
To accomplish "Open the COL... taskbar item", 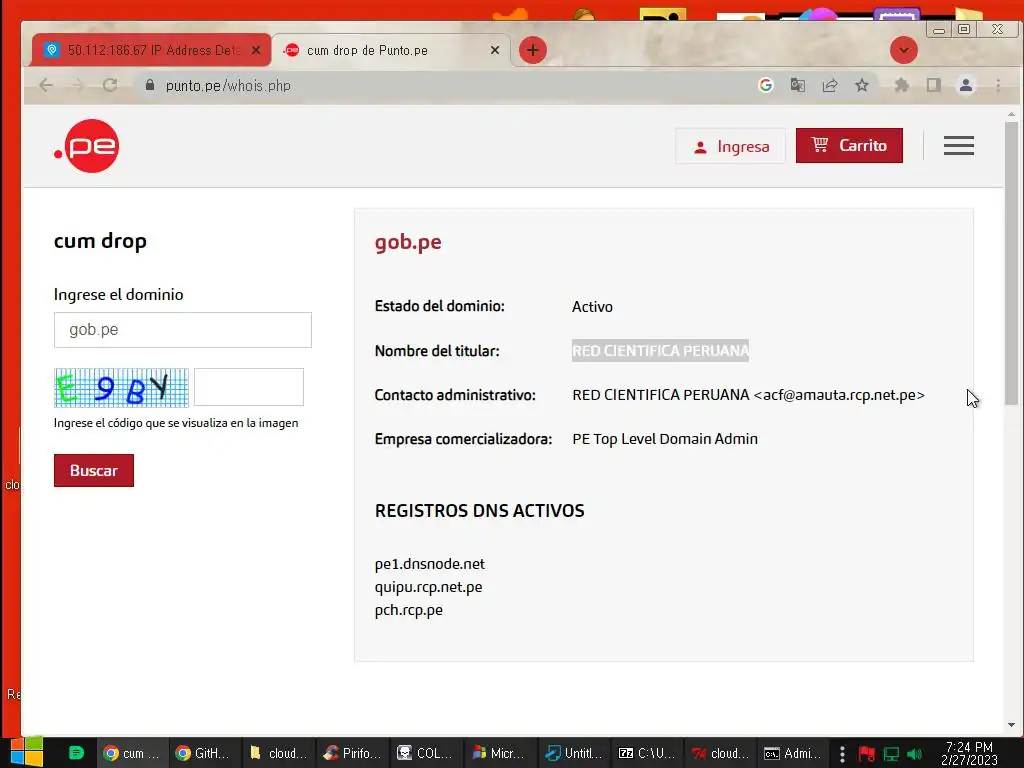I will [426, 753].
